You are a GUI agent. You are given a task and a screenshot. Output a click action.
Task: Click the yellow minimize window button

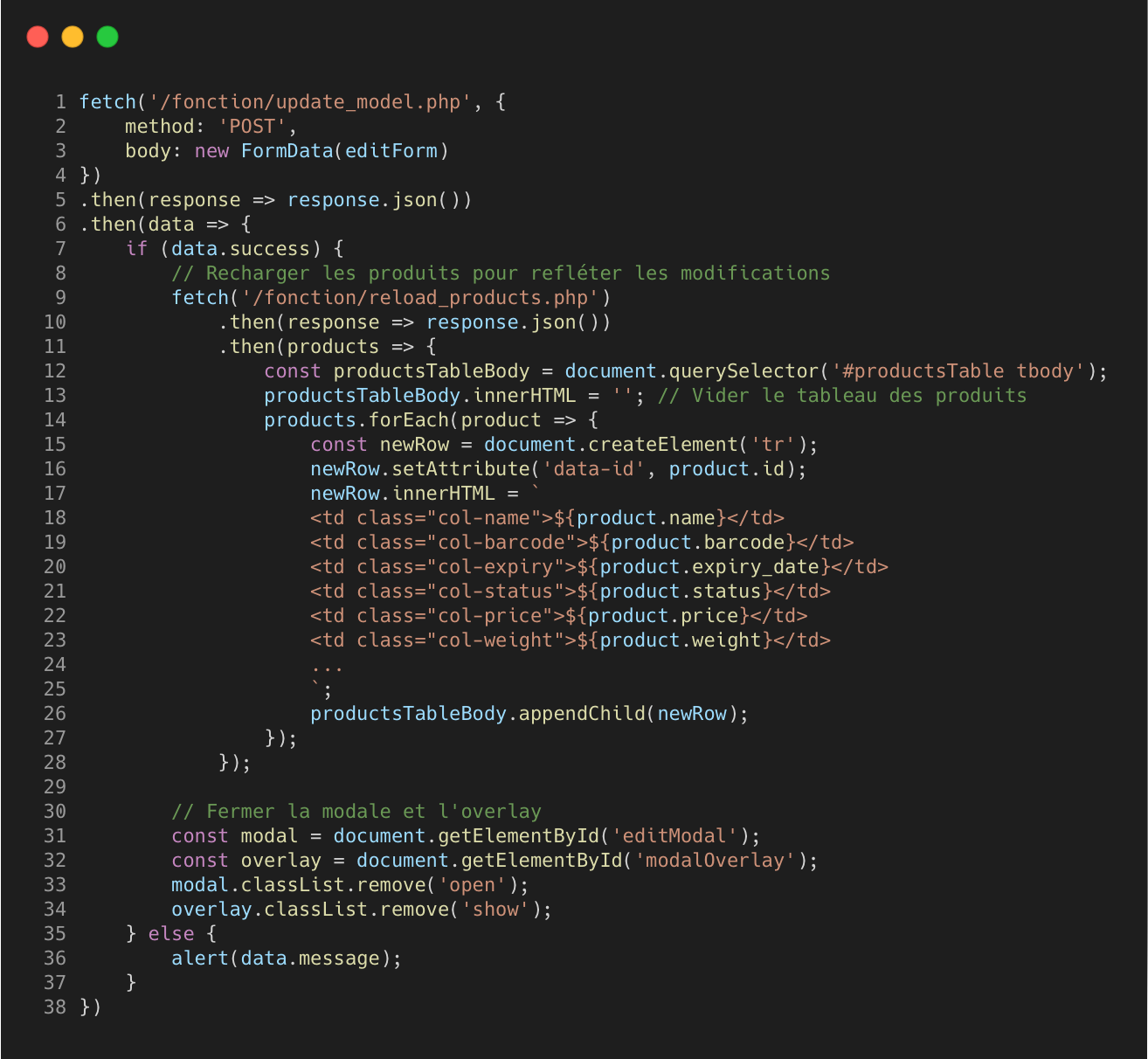click(73, 37)
